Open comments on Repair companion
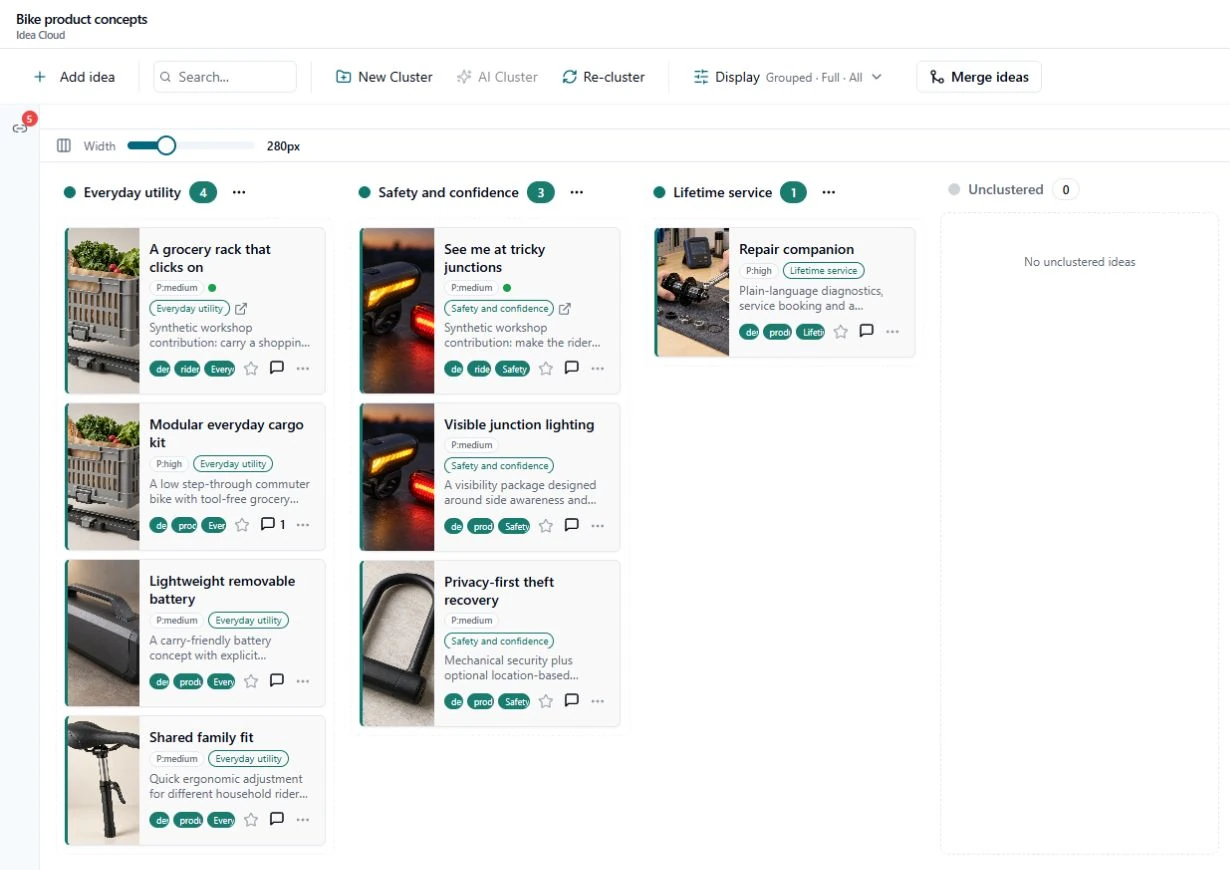 click(x=867, y=331)
